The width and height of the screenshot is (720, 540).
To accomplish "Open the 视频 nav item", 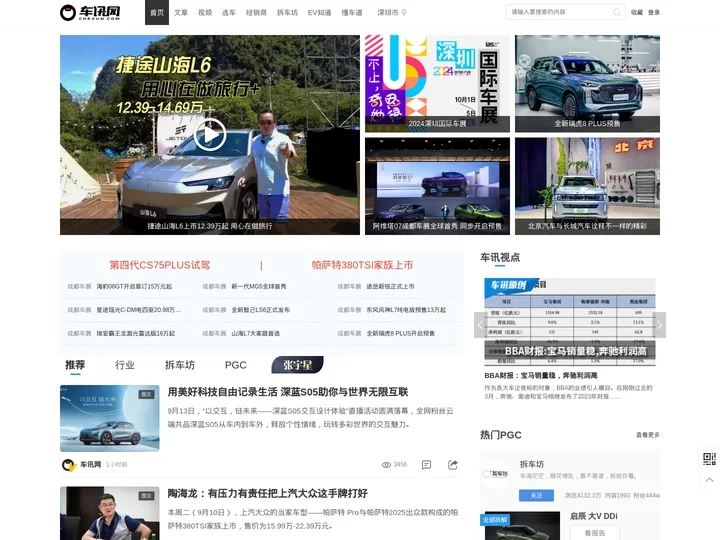I will pos(205,12).
